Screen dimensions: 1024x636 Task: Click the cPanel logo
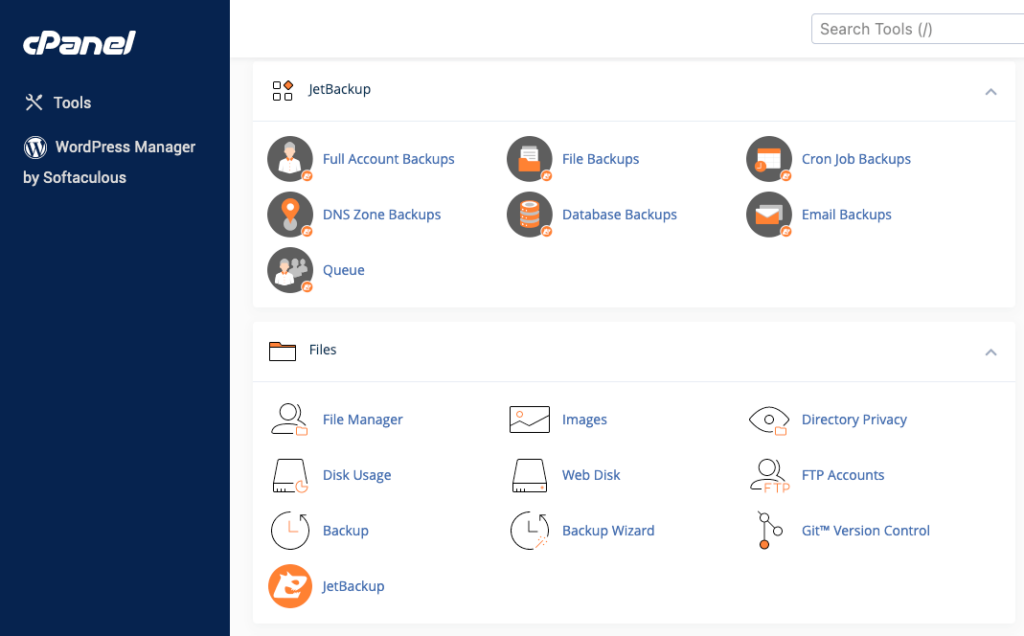click(x=79, y=43)
